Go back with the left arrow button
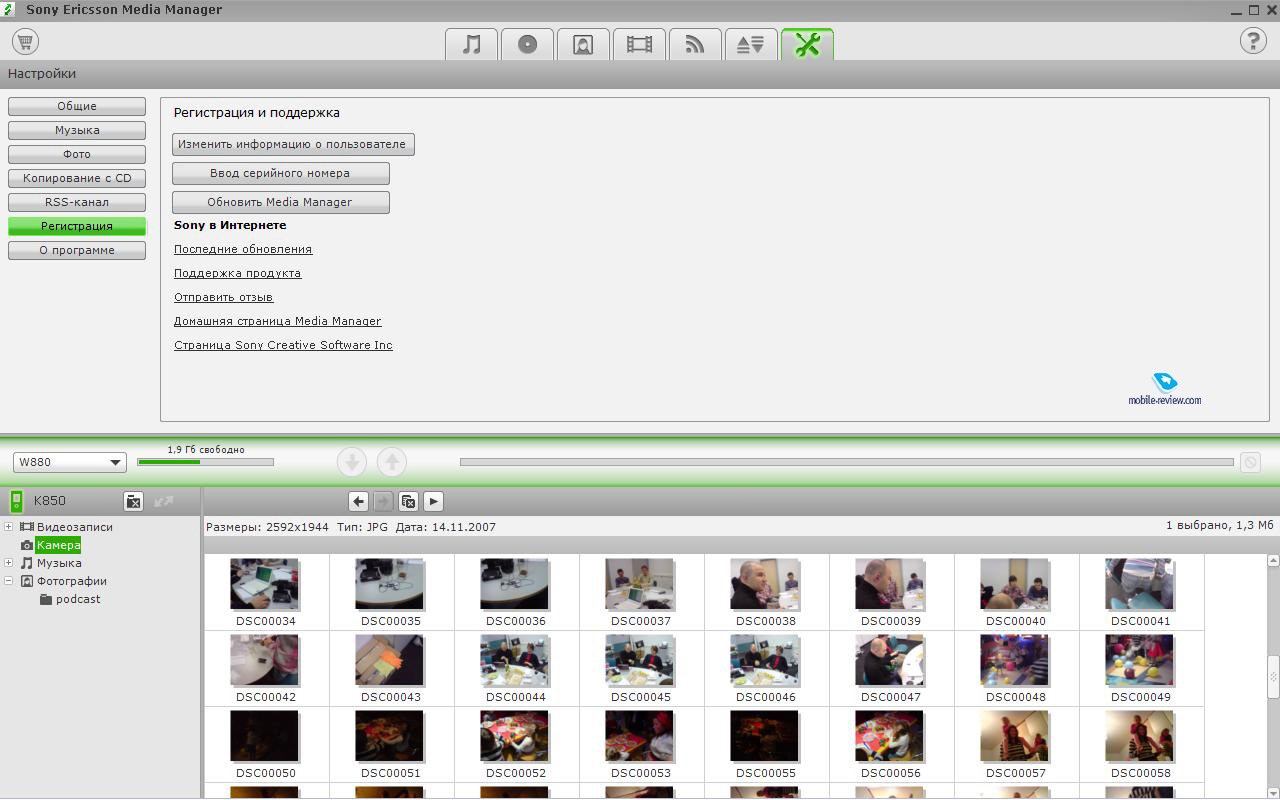Viewport: 1280px width, 800px height. point(358,501)
